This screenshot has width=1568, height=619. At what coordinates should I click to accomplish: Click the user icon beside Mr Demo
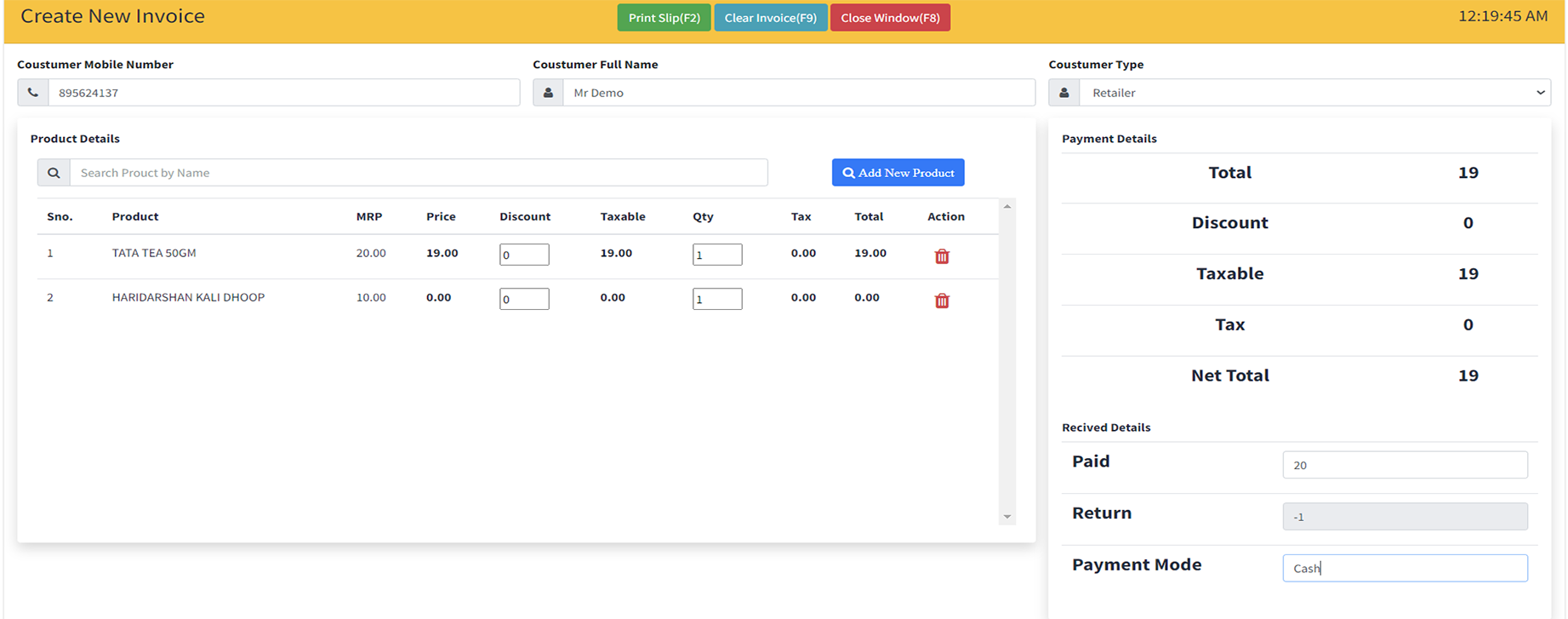click(x=549, y=93)
